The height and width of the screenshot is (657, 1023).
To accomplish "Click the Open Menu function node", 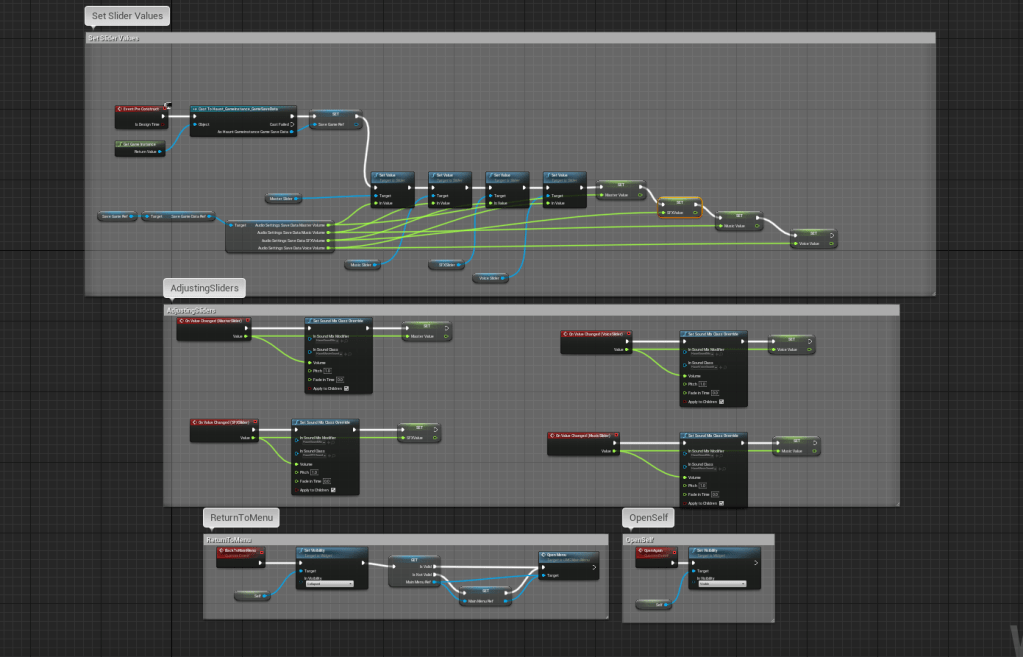I will coord(569,555).
